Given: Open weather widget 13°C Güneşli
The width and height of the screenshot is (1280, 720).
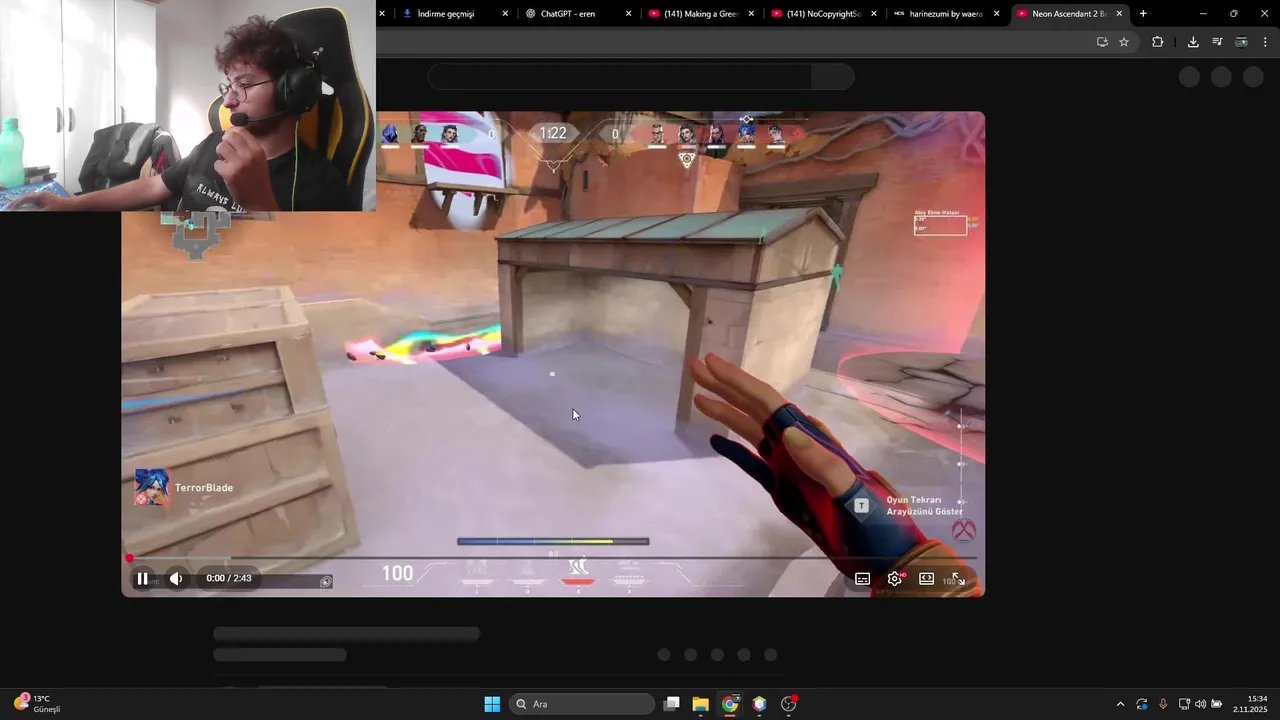Looking at the screenshot, I should point(38,704).
